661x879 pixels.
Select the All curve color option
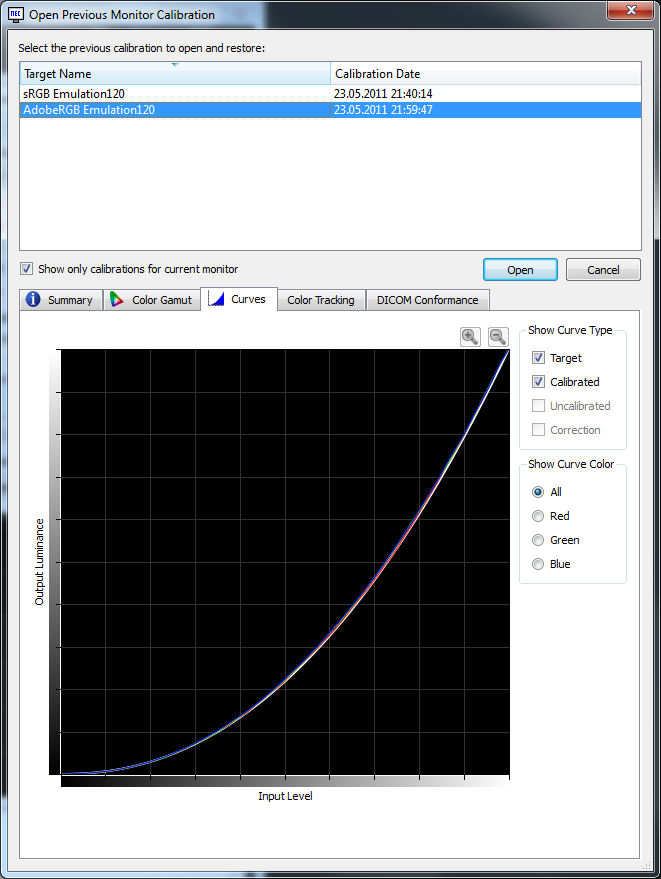[x=539, y=492]
